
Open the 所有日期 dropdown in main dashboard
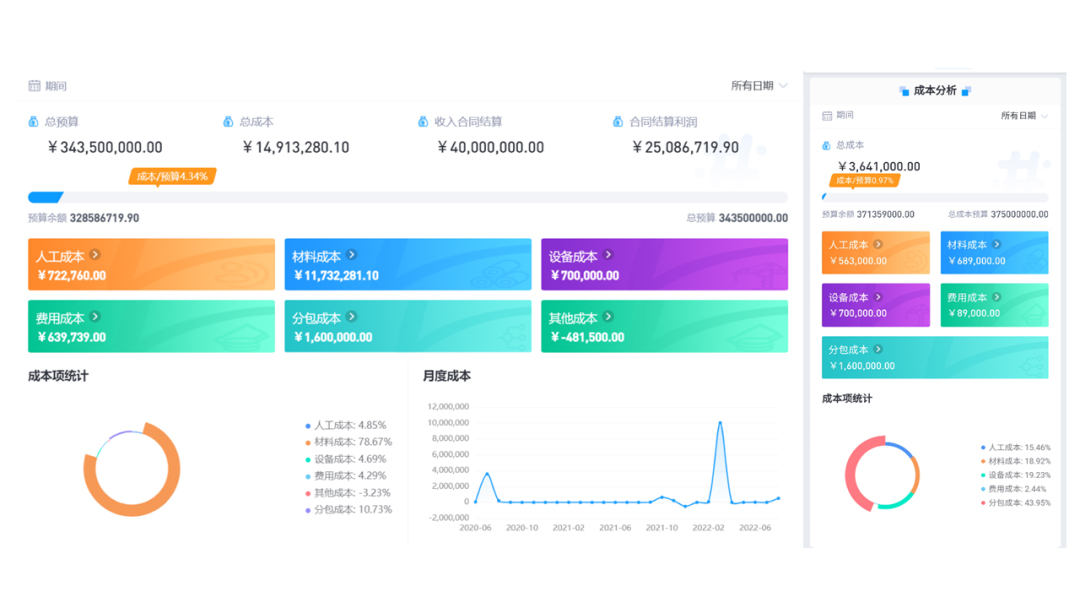pyautogui.click(x=759, y=86)
